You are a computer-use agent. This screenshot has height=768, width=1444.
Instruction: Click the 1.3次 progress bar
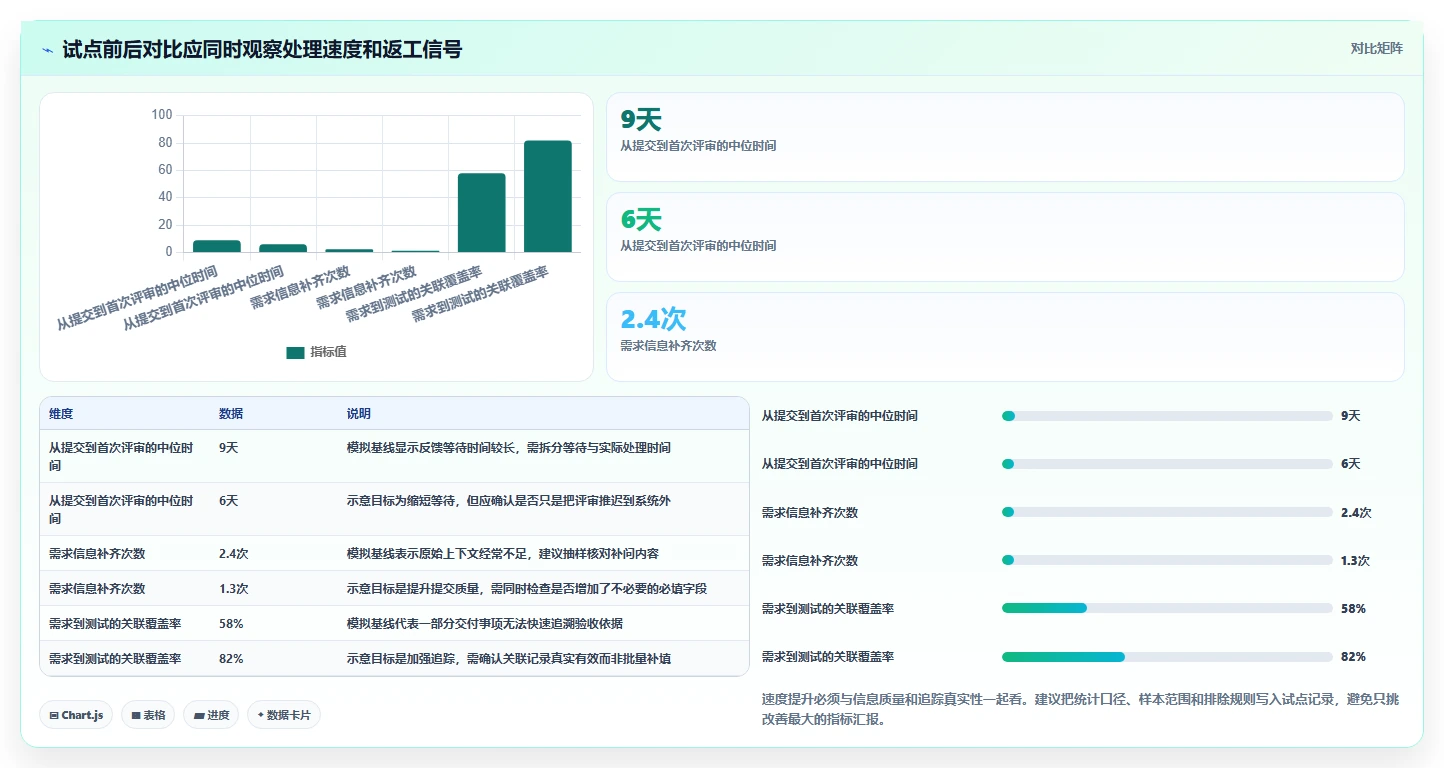click(1167, 560)
